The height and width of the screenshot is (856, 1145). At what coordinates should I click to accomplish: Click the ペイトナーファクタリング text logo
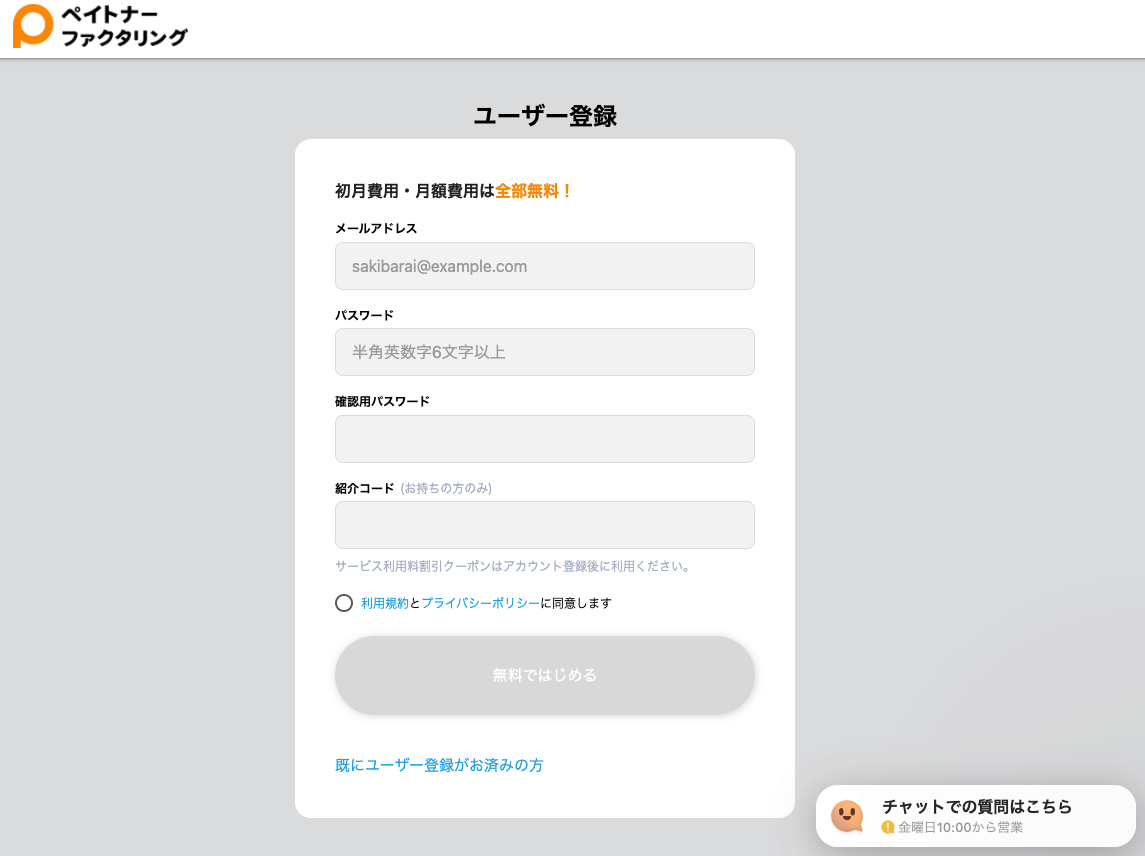coord(116,28)
